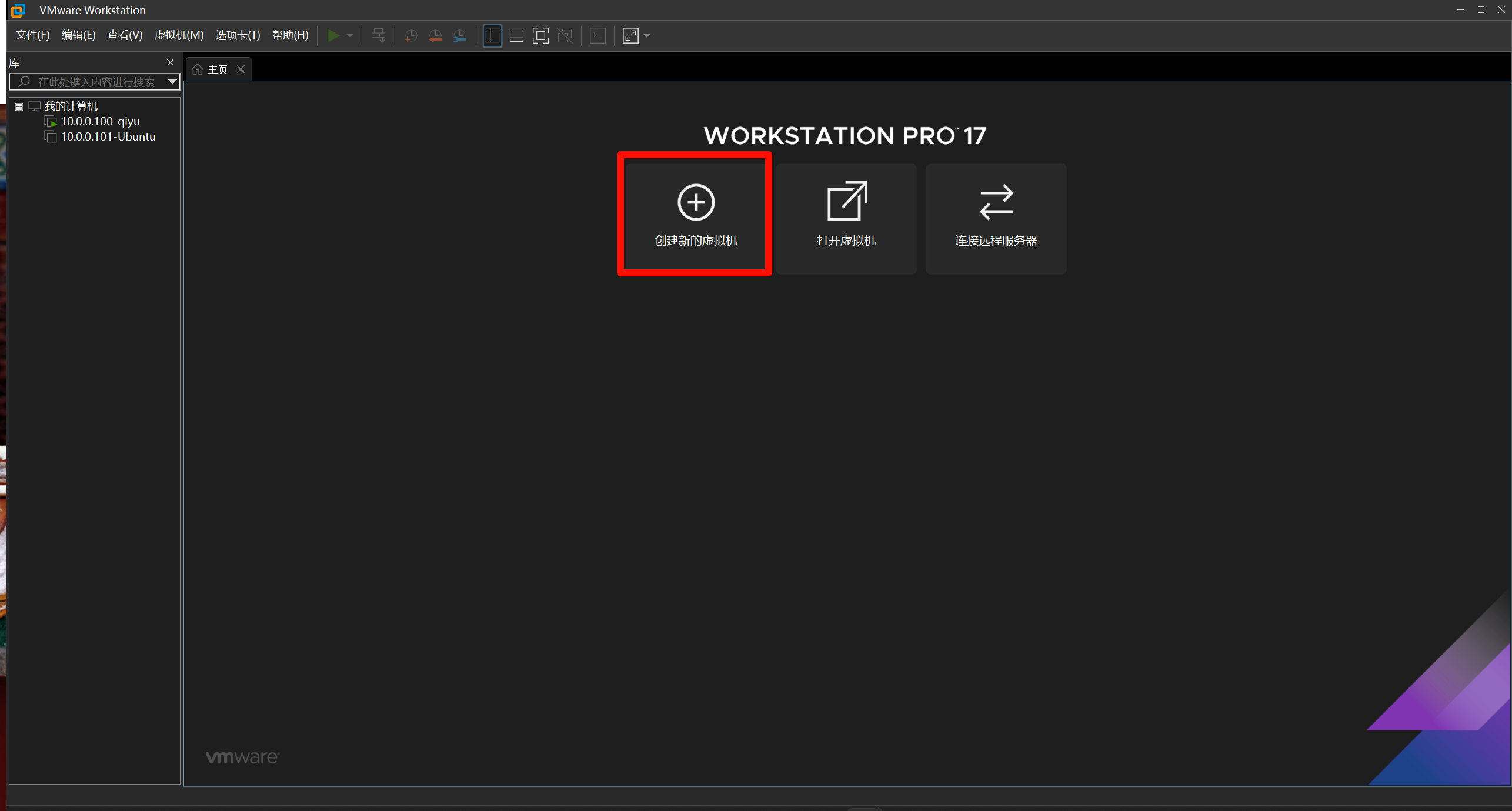Open the snapshot manager
Image resolution: width=1512 pixels, height=811 pixels.
(x=459, y=35)
